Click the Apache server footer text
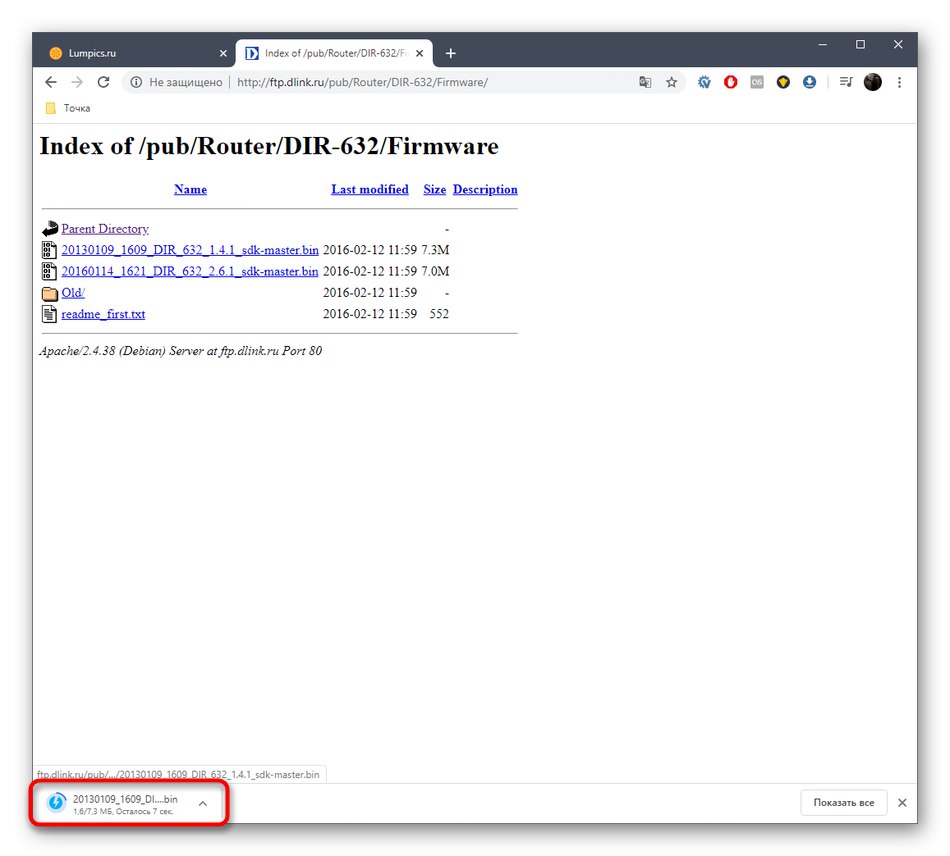950x856 pixels. click(x=181, y=351)
